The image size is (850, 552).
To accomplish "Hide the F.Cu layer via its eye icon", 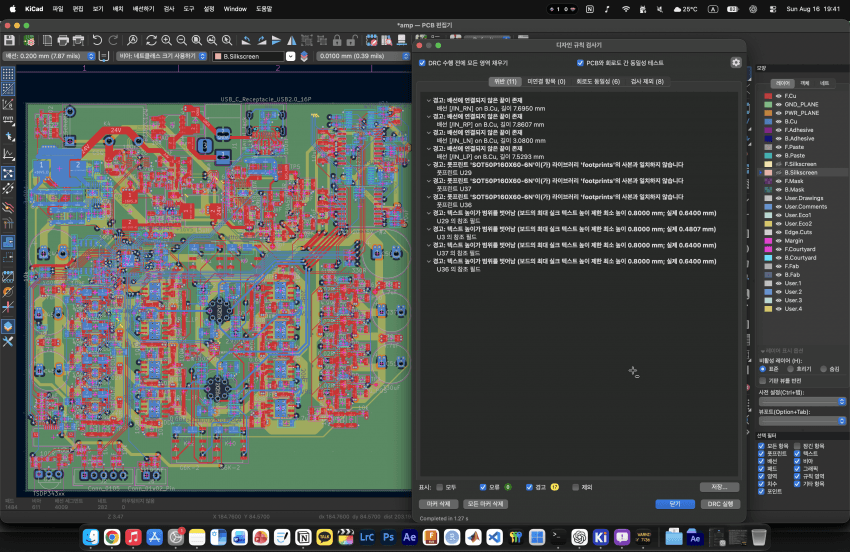I will click(x=778, y=96).
